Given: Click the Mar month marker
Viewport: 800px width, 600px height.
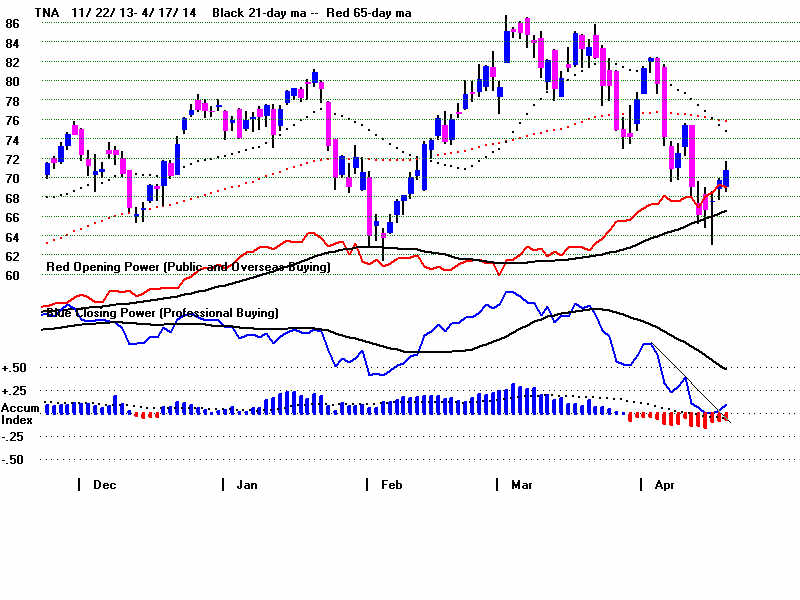Looking at the screenshot, I should [x=522, y=485].
